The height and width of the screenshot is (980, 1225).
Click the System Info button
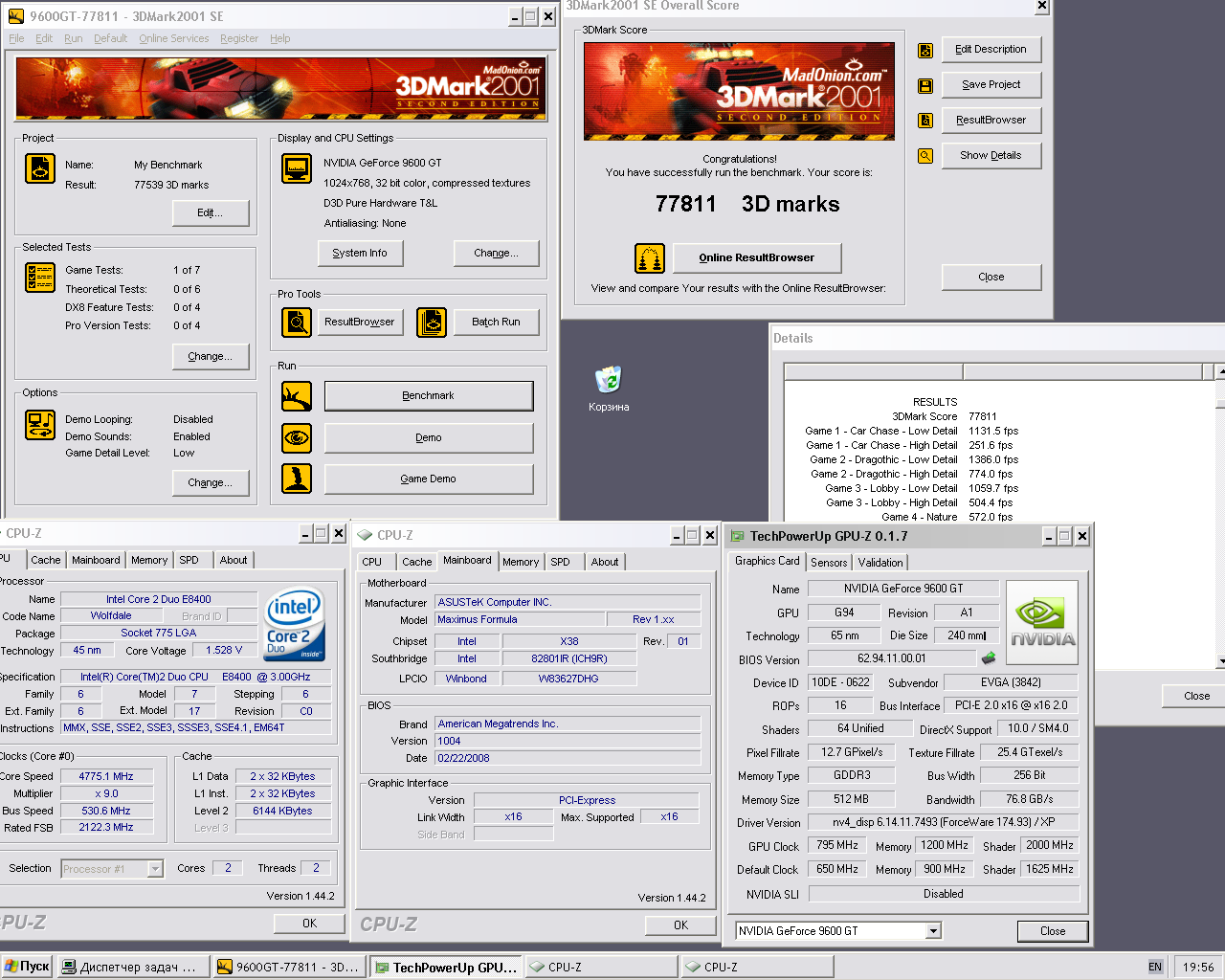click(360, 254)
